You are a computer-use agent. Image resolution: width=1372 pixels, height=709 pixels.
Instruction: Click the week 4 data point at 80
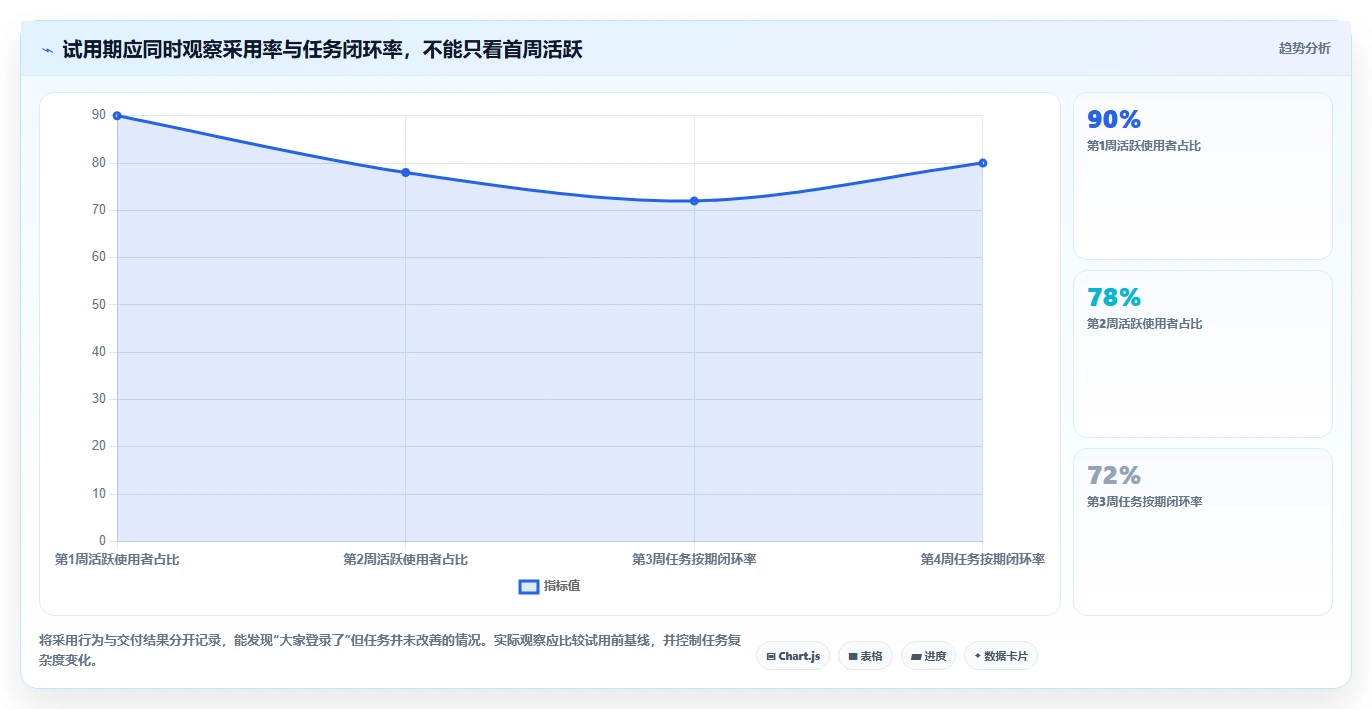(x=982, y=163)
